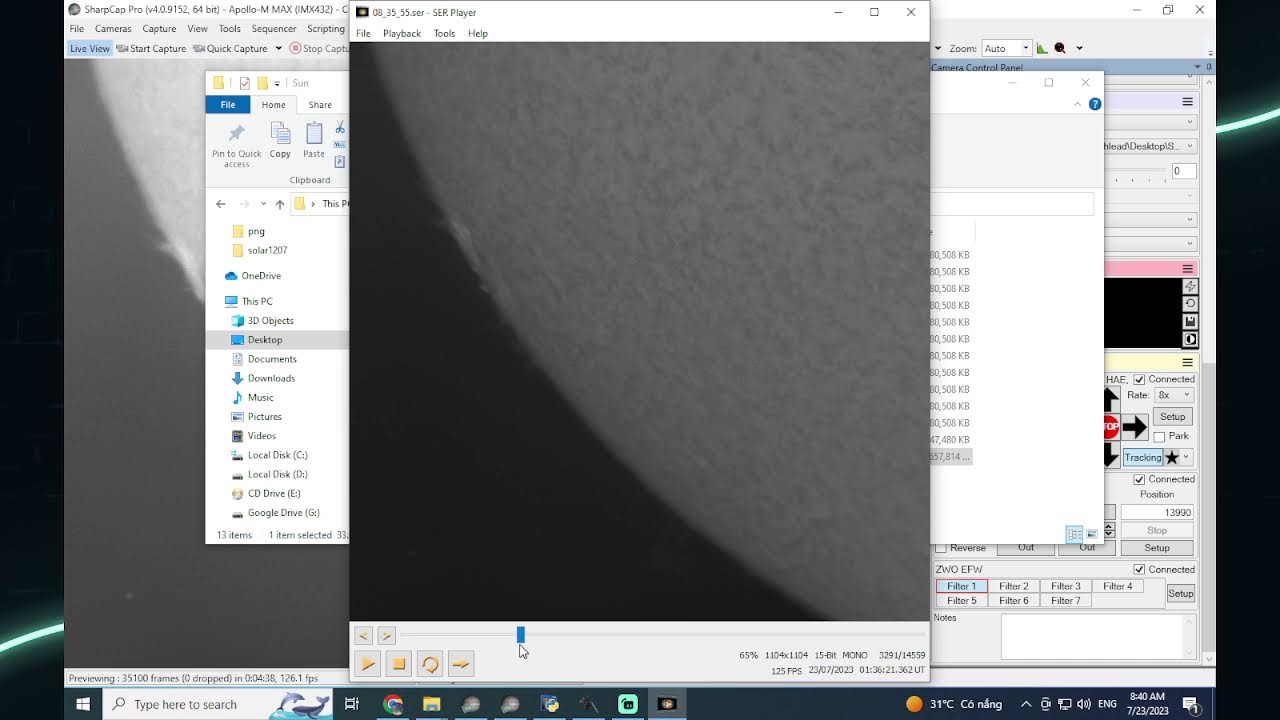
Task: Switch to the Share tab in File Explorer
Action: tap(320, 104)
